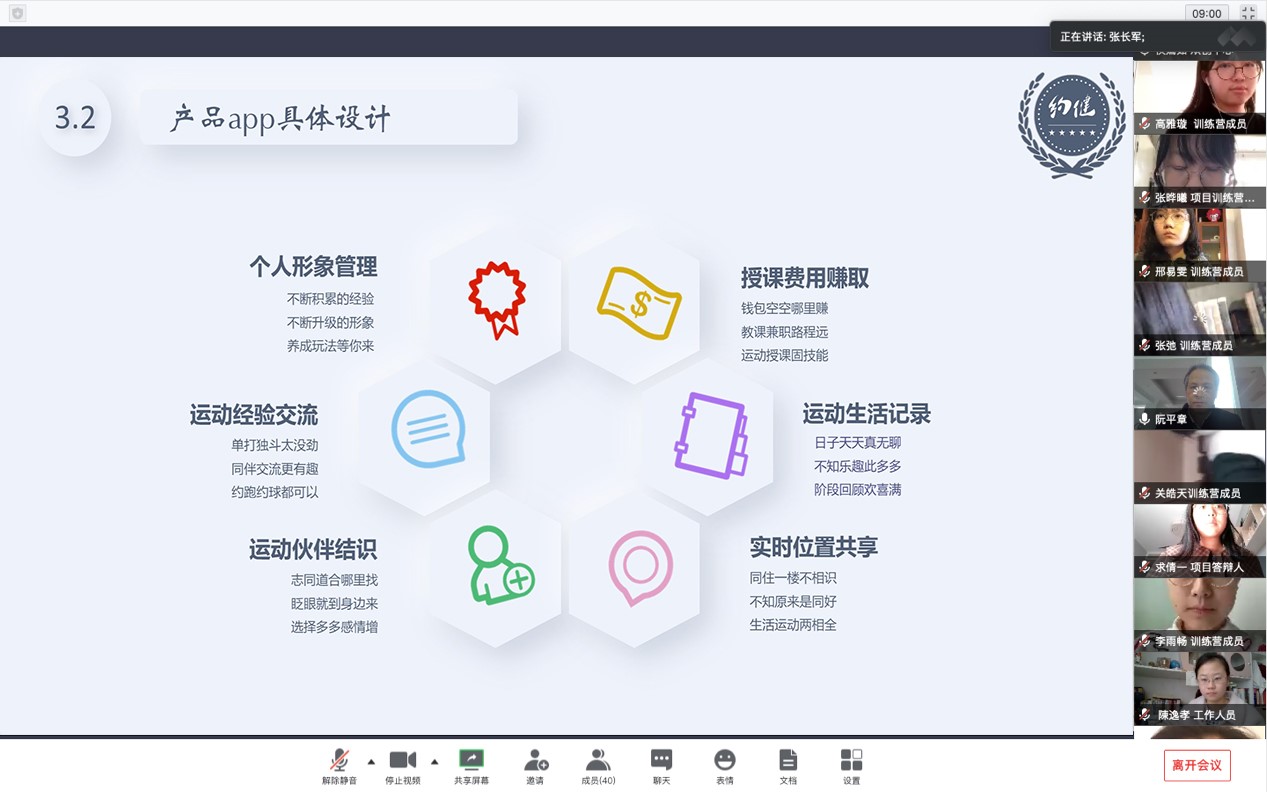Click the 约健 logo badge on the slide
1267x792 pixels.
pyautogui.click(x=1072, y=123)
